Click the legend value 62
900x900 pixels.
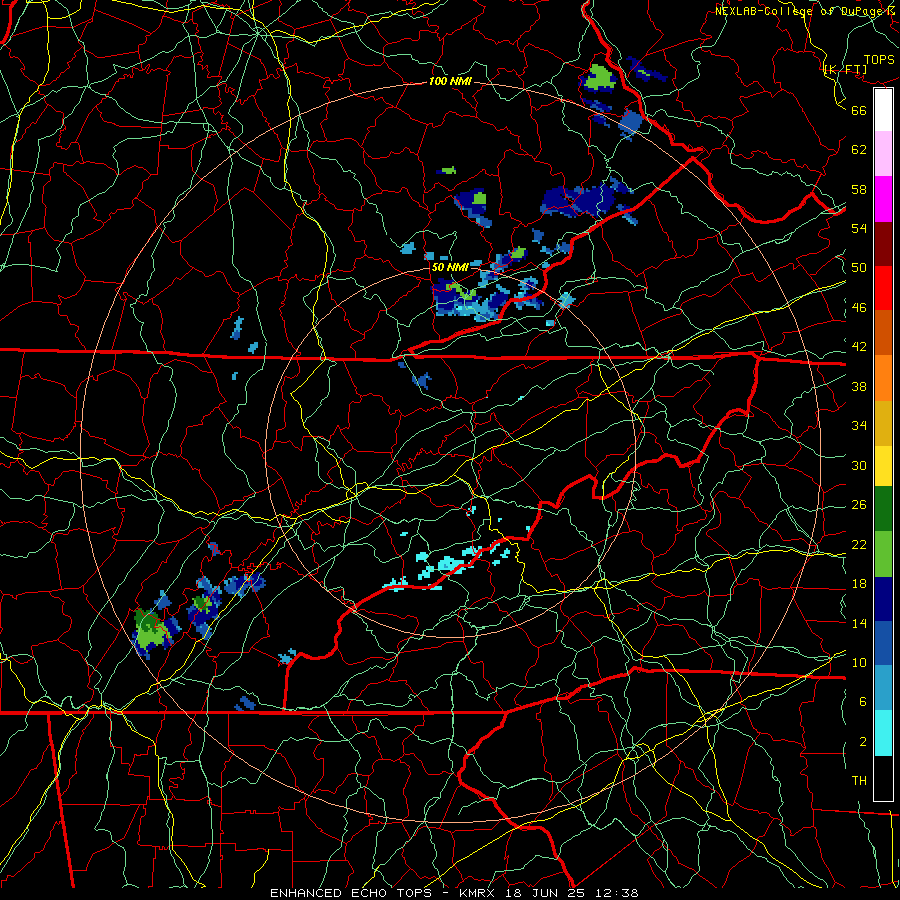pos(859,150)
